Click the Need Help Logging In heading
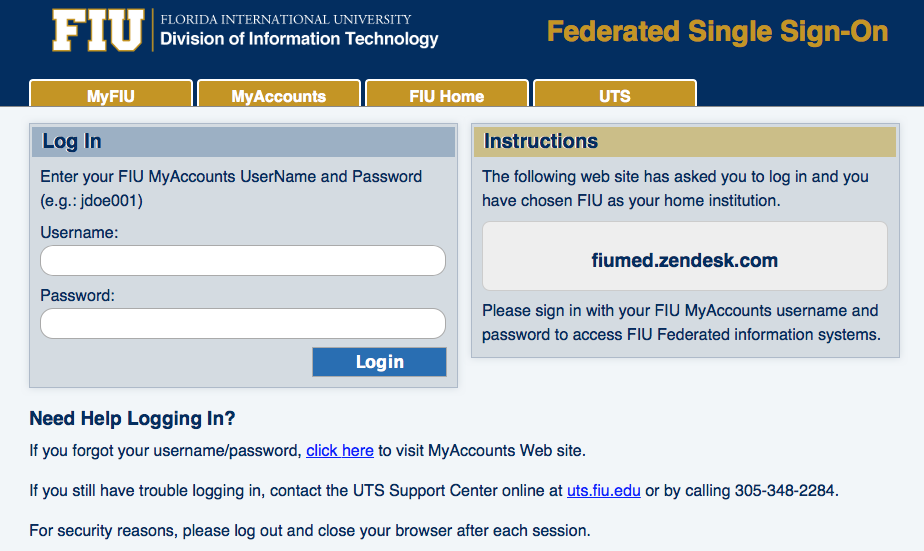This screenshot has width=924, height=551. pos(133,418)
